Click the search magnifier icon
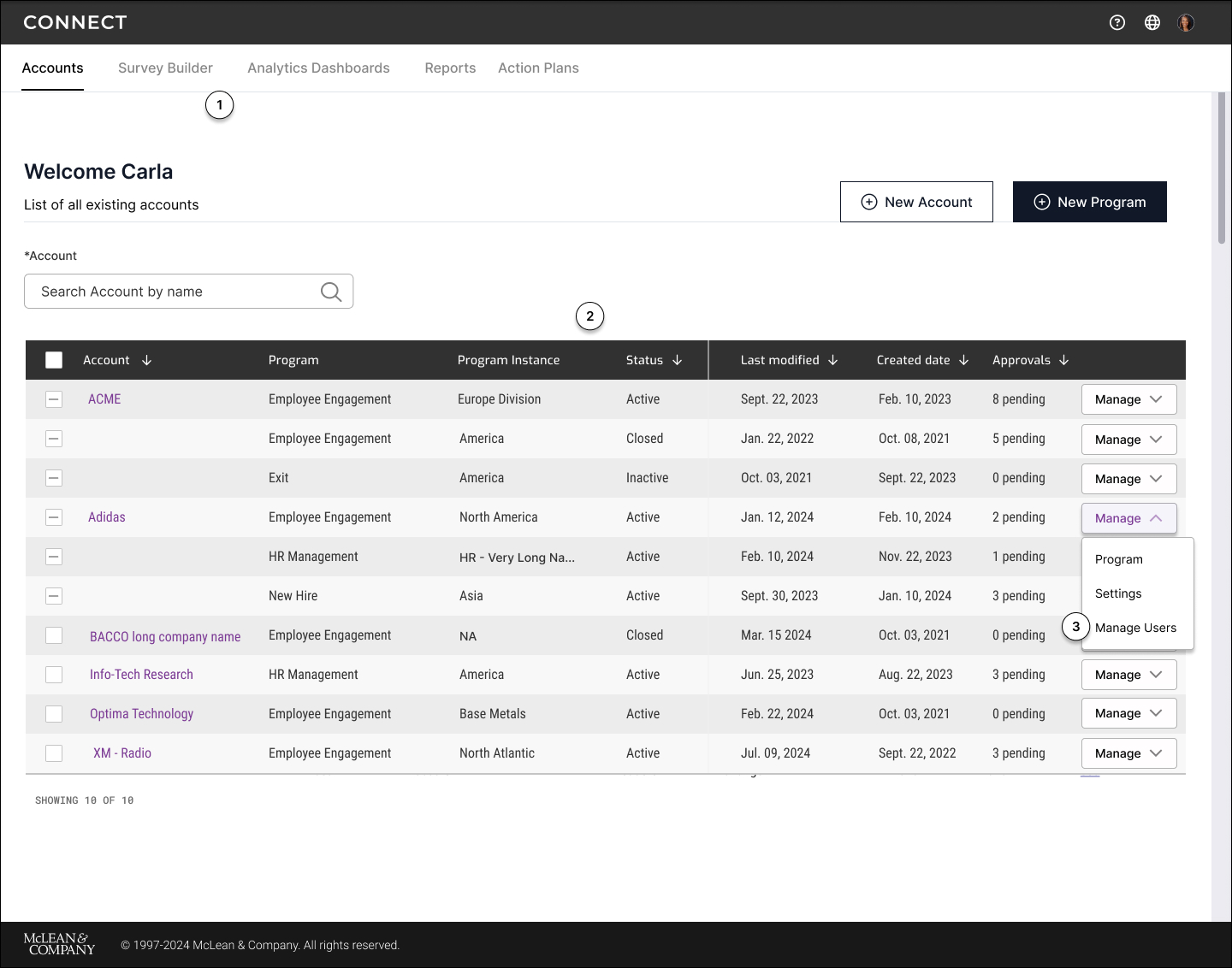Screen dimensions: 1232x968 click(331, 292)
